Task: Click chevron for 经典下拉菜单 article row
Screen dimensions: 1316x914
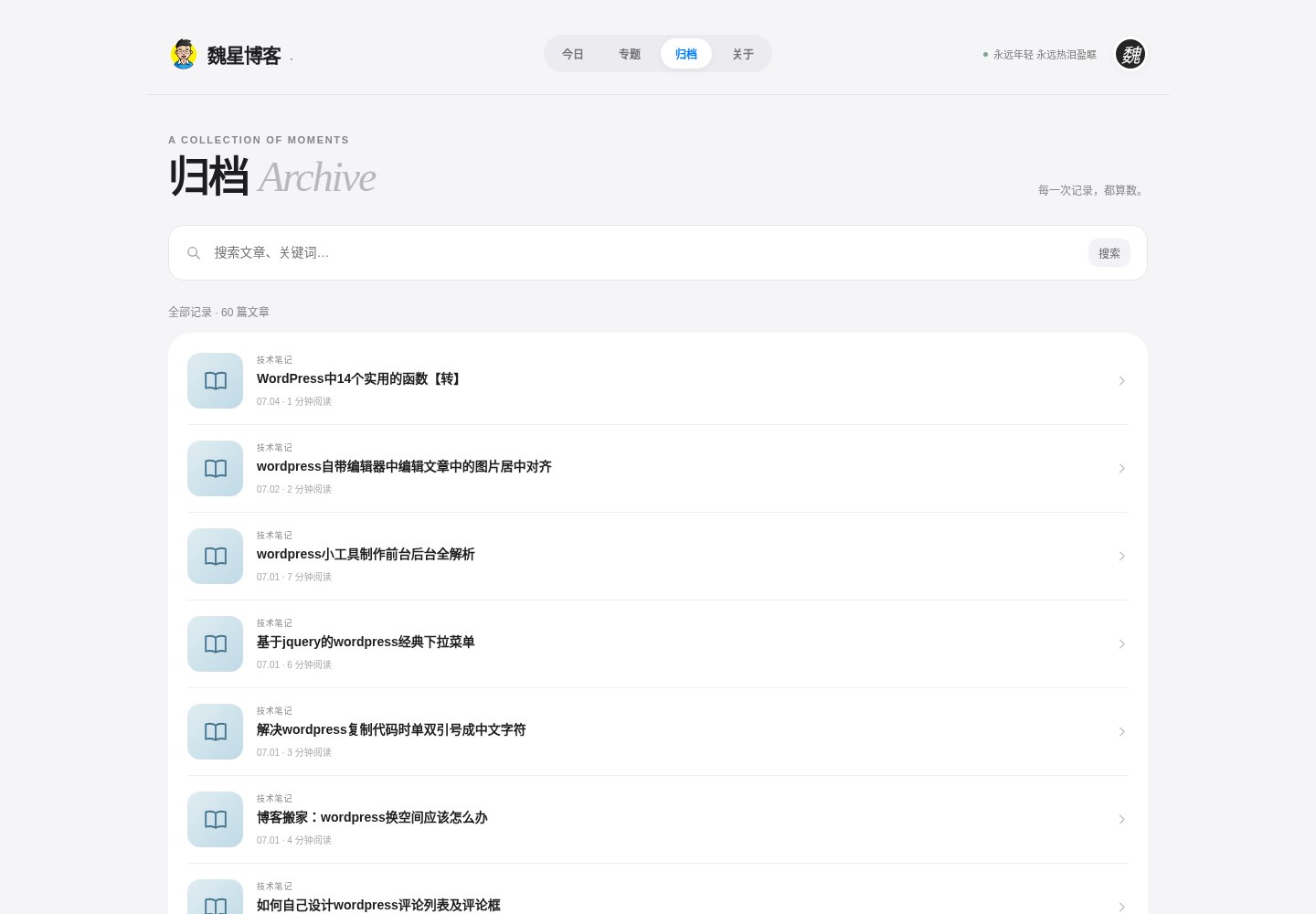Action: click(1121, 643)
